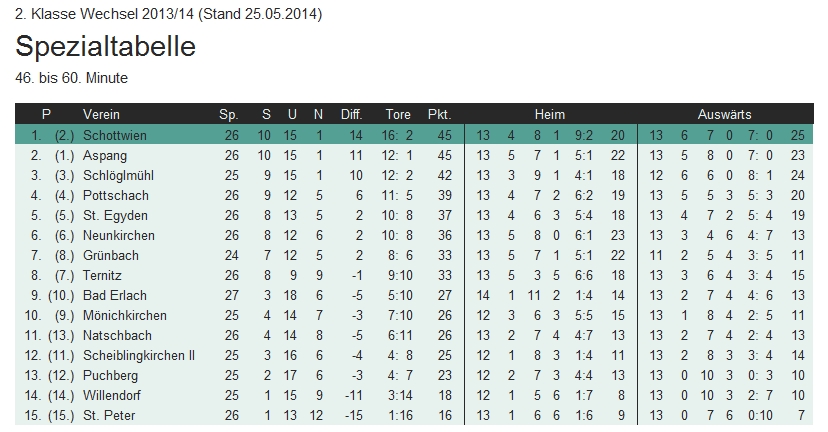The width and height of the screenshot is (828, 432).
Task: Select the Puchberg team name
Action: [108, 375]
